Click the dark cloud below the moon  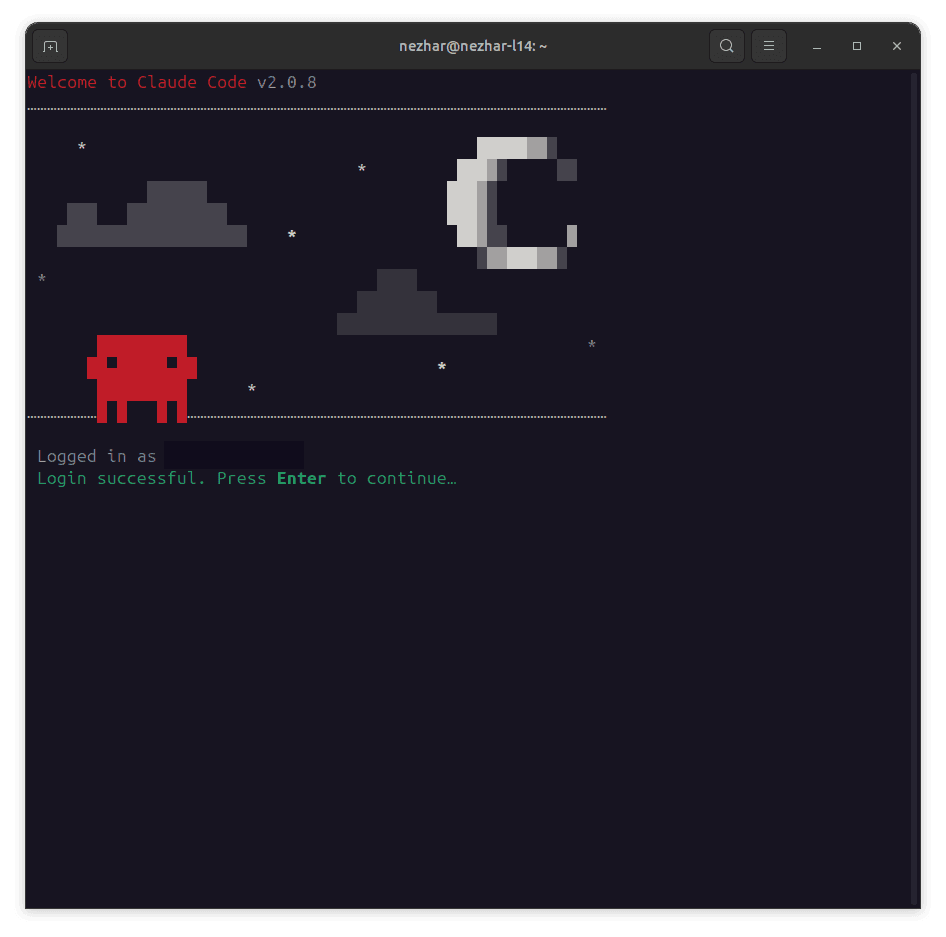[x=417, y=302]
